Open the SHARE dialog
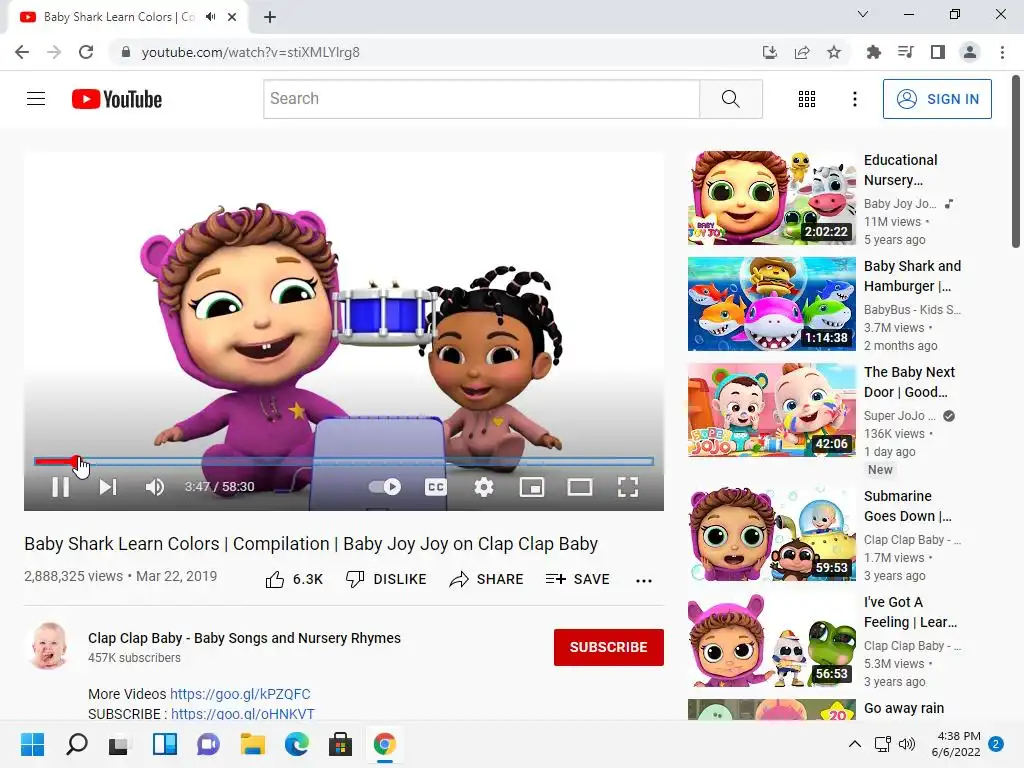Image resolution: width=1024 pixels, height=768 pixels. pos(487,579)
